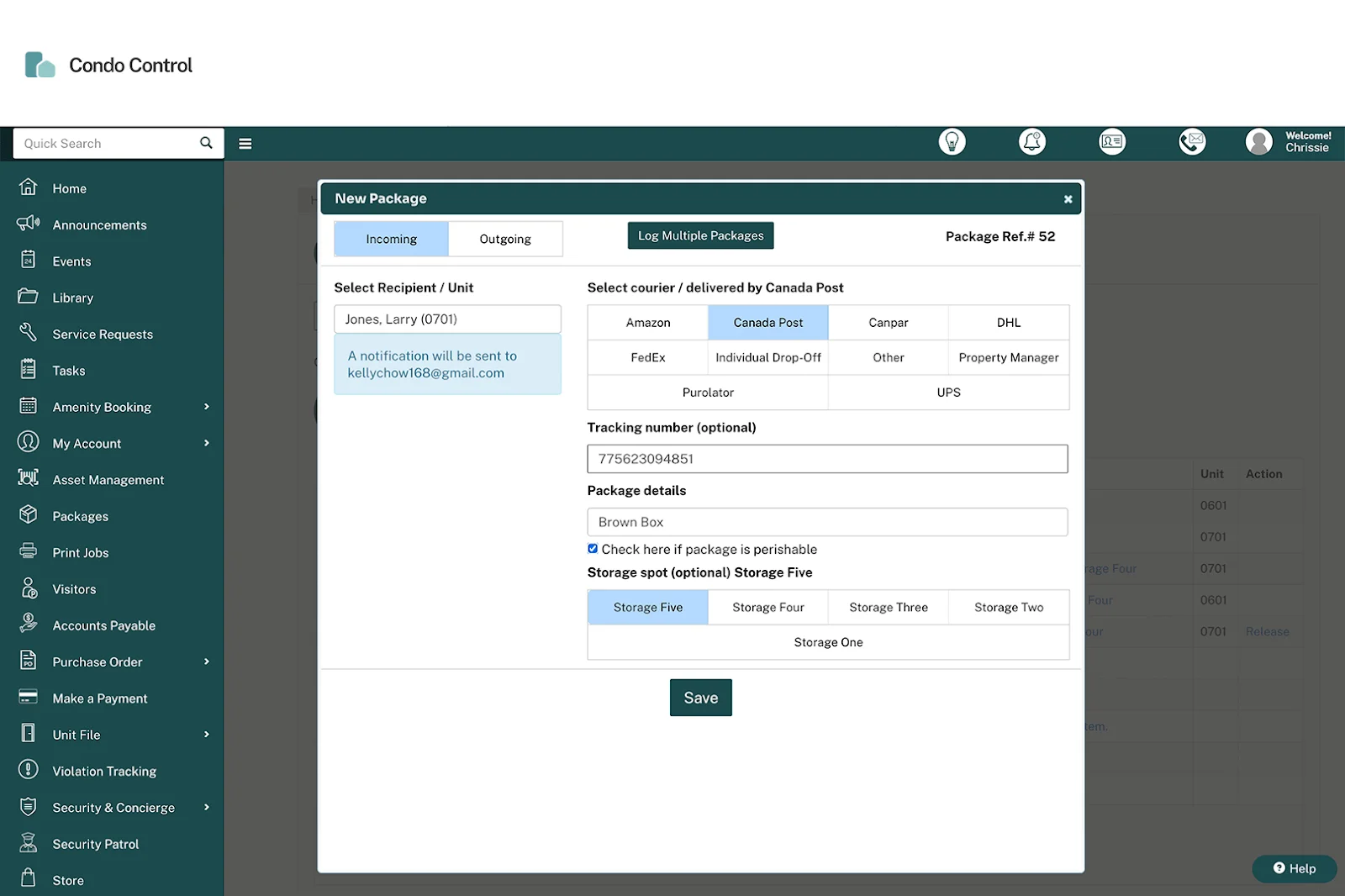Viewport: 1345px width, 896px height.
Task: Click the Packages box icon in sidebar
Action: tap(29, 515)
